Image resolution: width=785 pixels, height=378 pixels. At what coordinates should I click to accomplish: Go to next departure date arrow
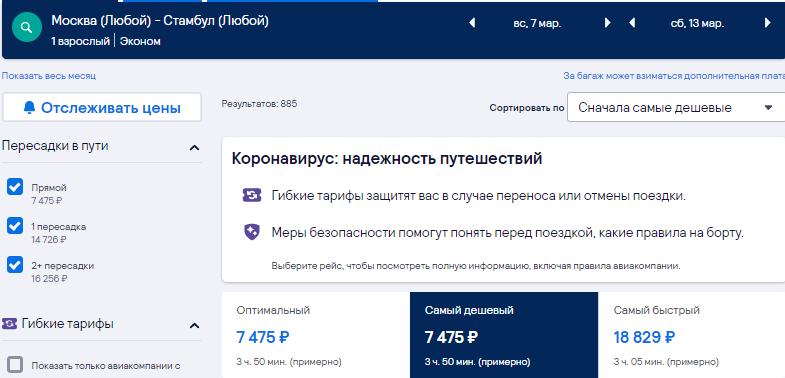pyautogui.click(x=607, y=23)
